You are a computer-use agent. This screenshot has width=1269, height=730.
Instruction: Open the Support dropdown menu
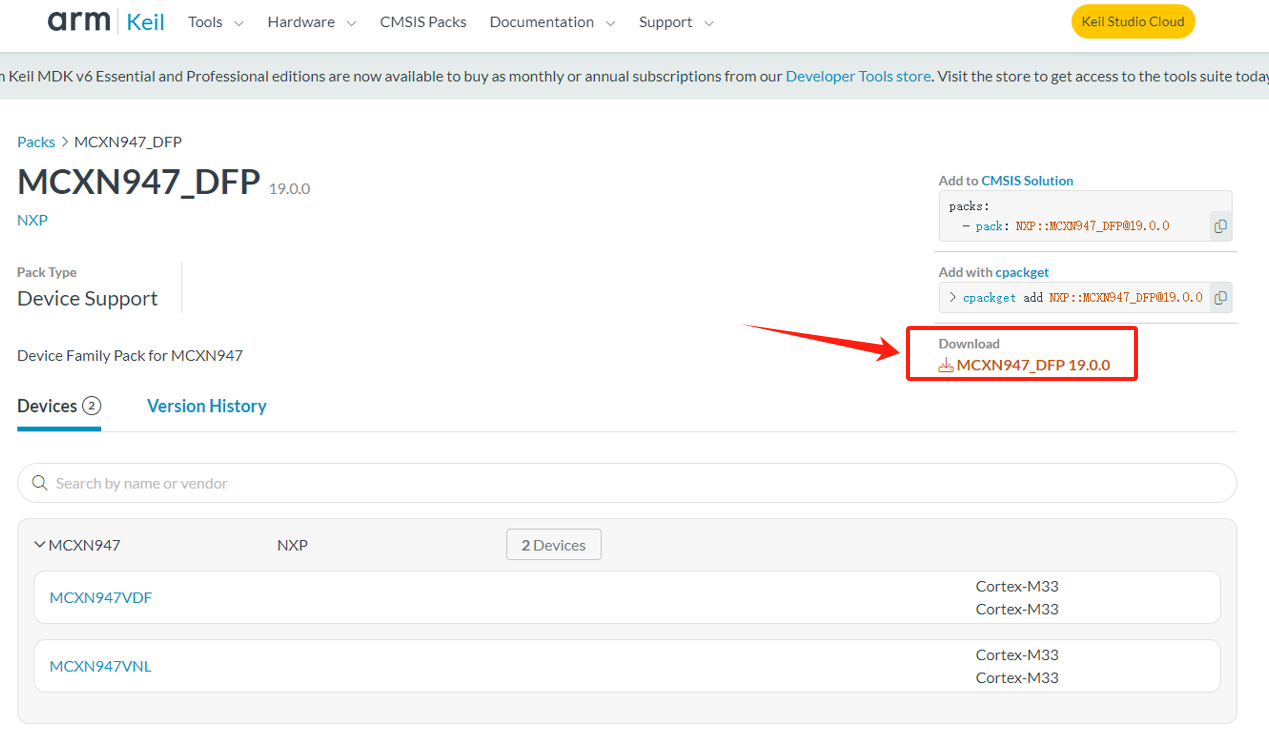pyautogui.click(x=677, y=22)
